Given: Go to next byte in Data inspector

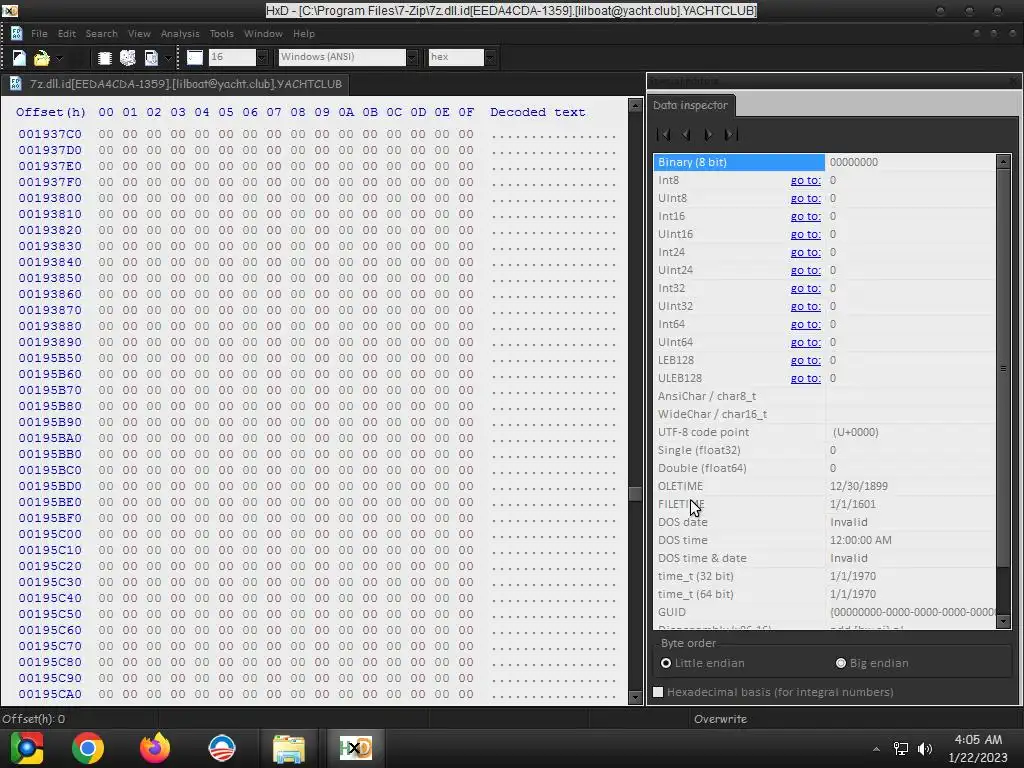Looking at the screenshot, I should point(709,135).
